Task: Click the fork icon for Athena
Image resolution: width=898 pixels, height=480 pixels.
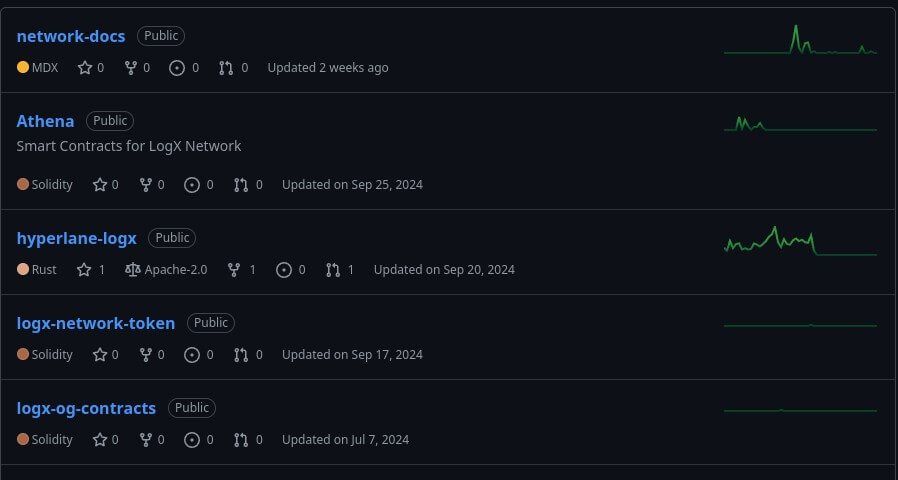Action: [x=145, y=185]
